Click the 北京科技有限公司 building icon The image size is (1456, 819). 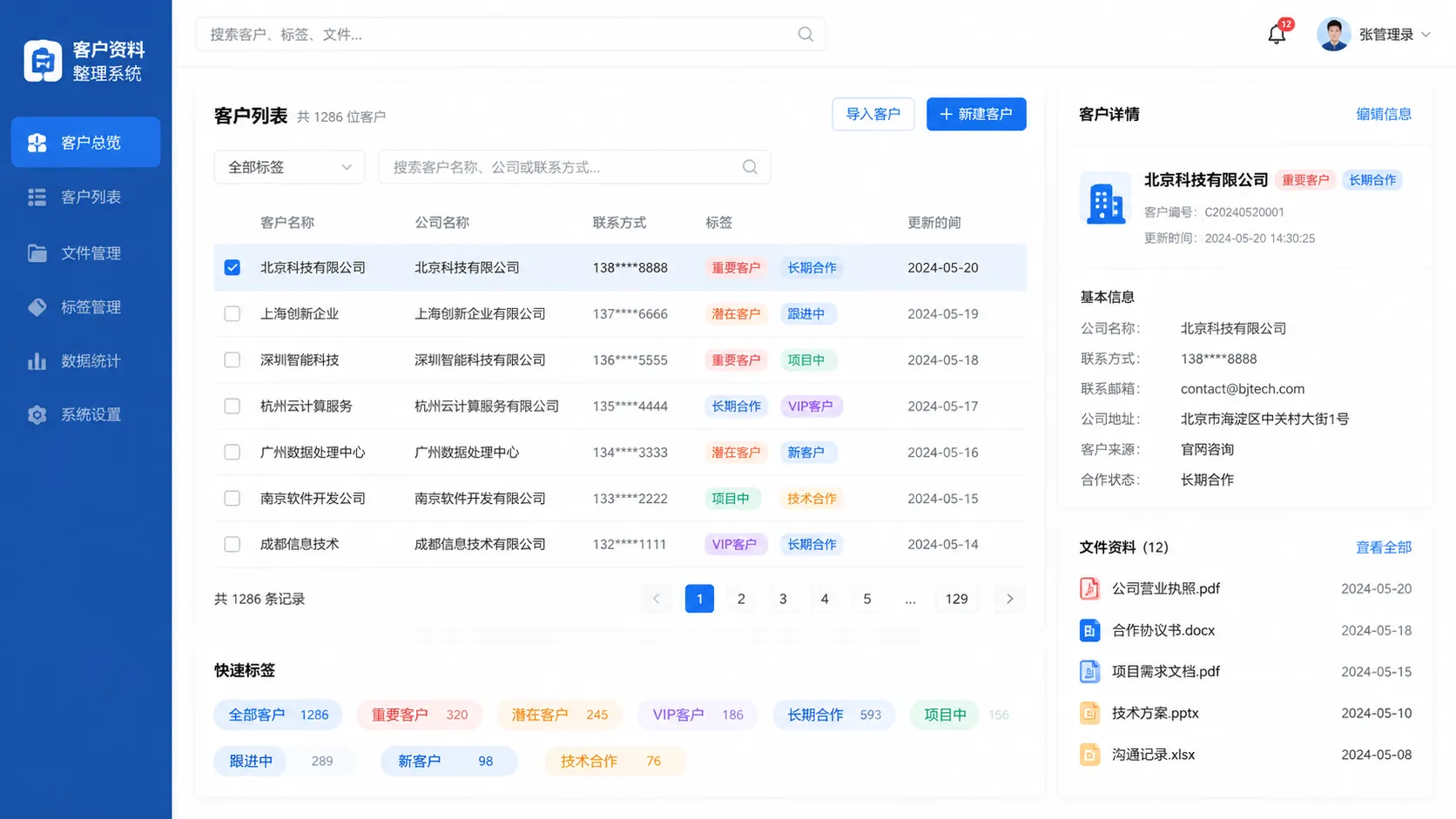pos(1105,199)
